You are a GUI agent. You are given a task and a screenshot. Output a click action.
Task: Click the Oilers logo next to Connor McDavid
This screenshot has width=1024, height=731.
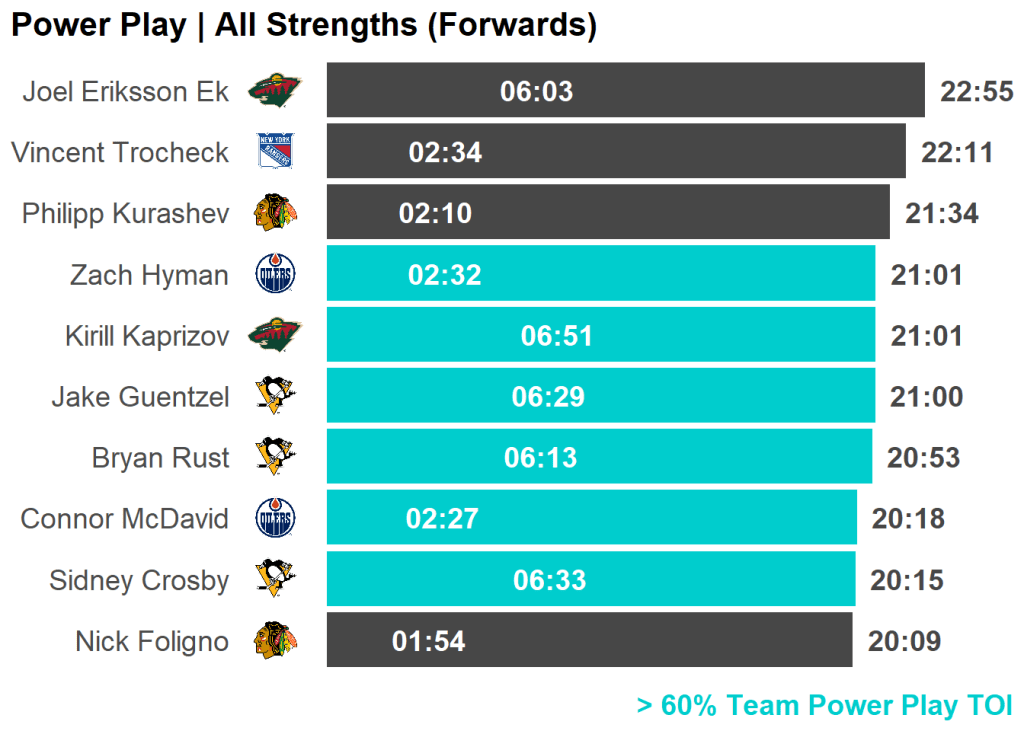coord(275,519)
